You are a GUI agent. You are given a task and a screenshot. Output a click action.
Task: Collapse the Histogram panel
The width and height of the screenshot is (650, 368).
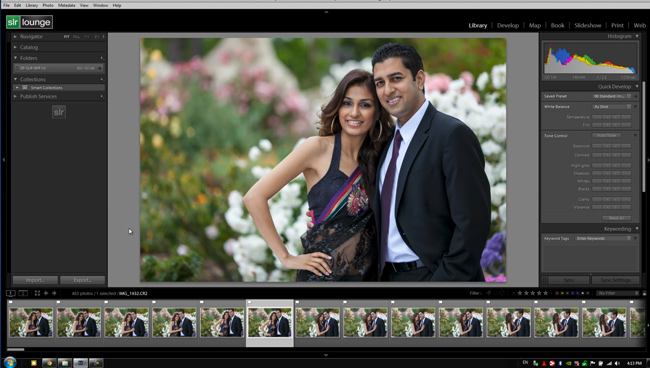pyautogui.click(x=637, y=36)
